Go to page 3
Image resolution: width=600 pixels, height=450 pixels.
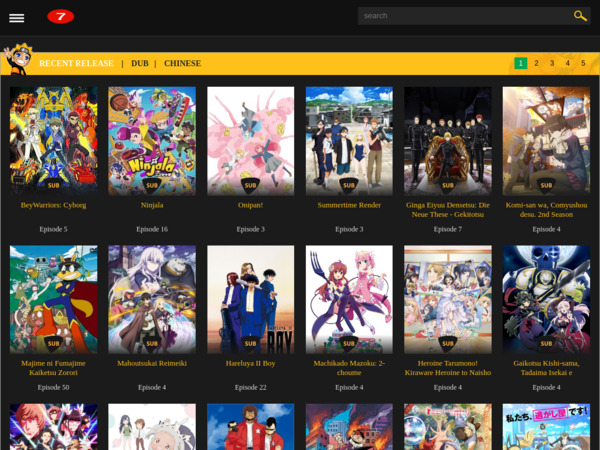552,63
